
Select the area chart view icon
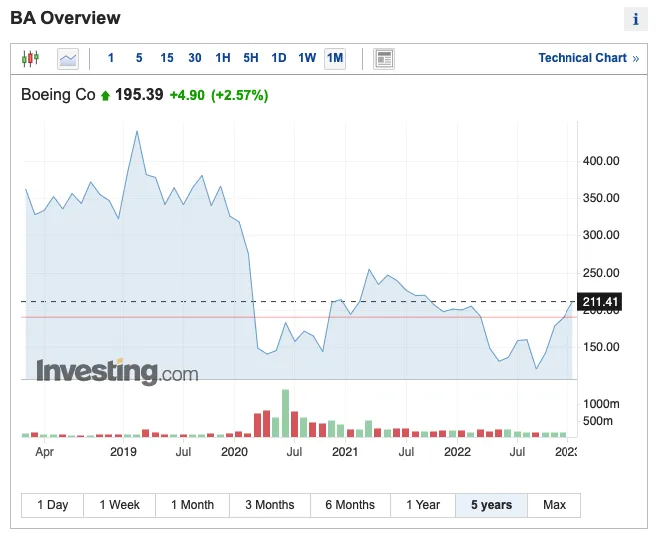pyautogui.click(x=68, y=59)
